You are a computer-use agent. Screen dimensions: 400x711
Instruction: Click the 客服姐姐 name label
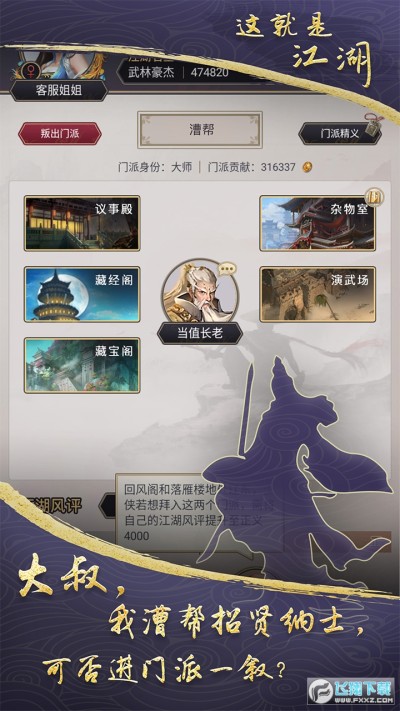(x=59, y=90)
